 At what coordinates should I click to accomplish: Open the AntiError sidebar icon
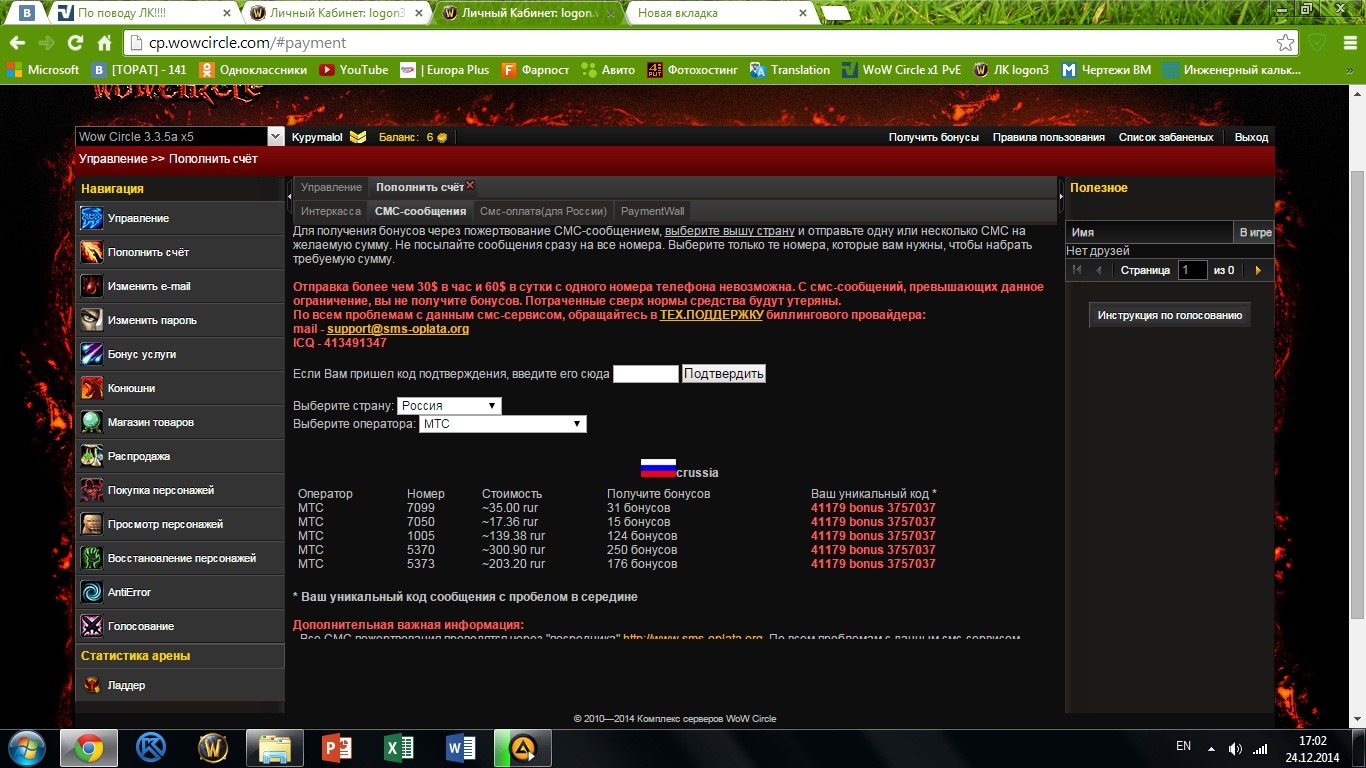point(92,592)
